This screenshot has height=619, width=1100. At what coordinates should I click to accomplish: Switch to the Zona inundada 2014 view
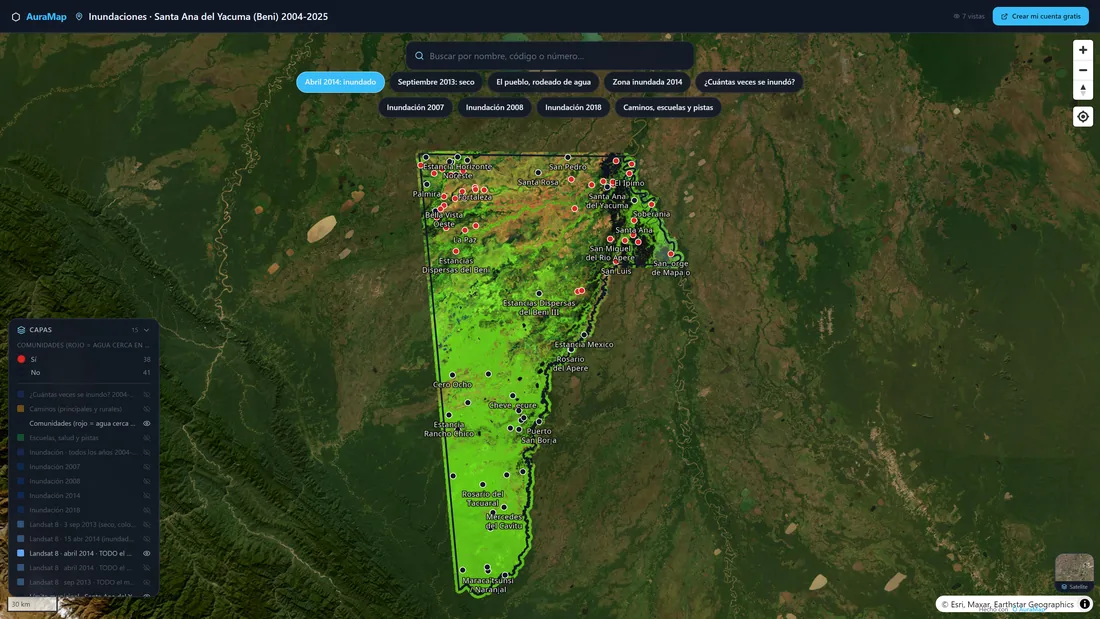647,82
